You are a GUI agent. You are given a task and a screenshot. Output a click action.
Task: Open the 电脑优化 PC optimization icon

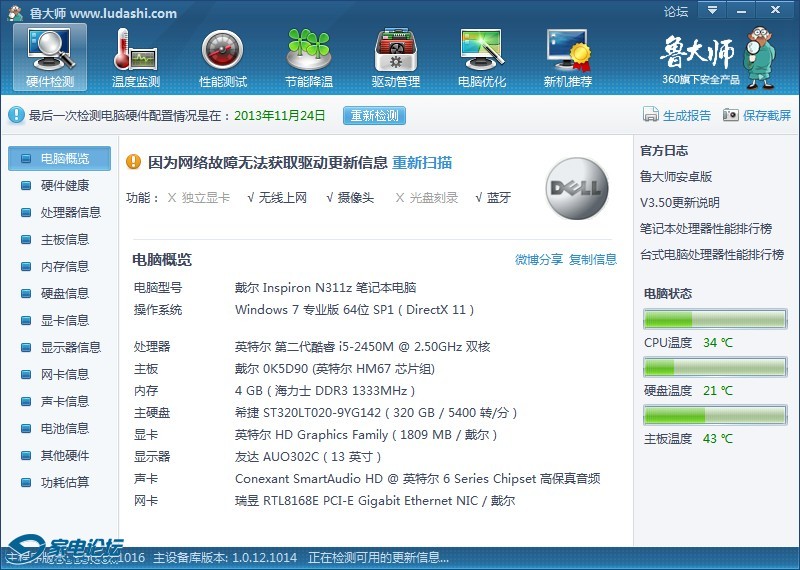[x=482, y=50]
